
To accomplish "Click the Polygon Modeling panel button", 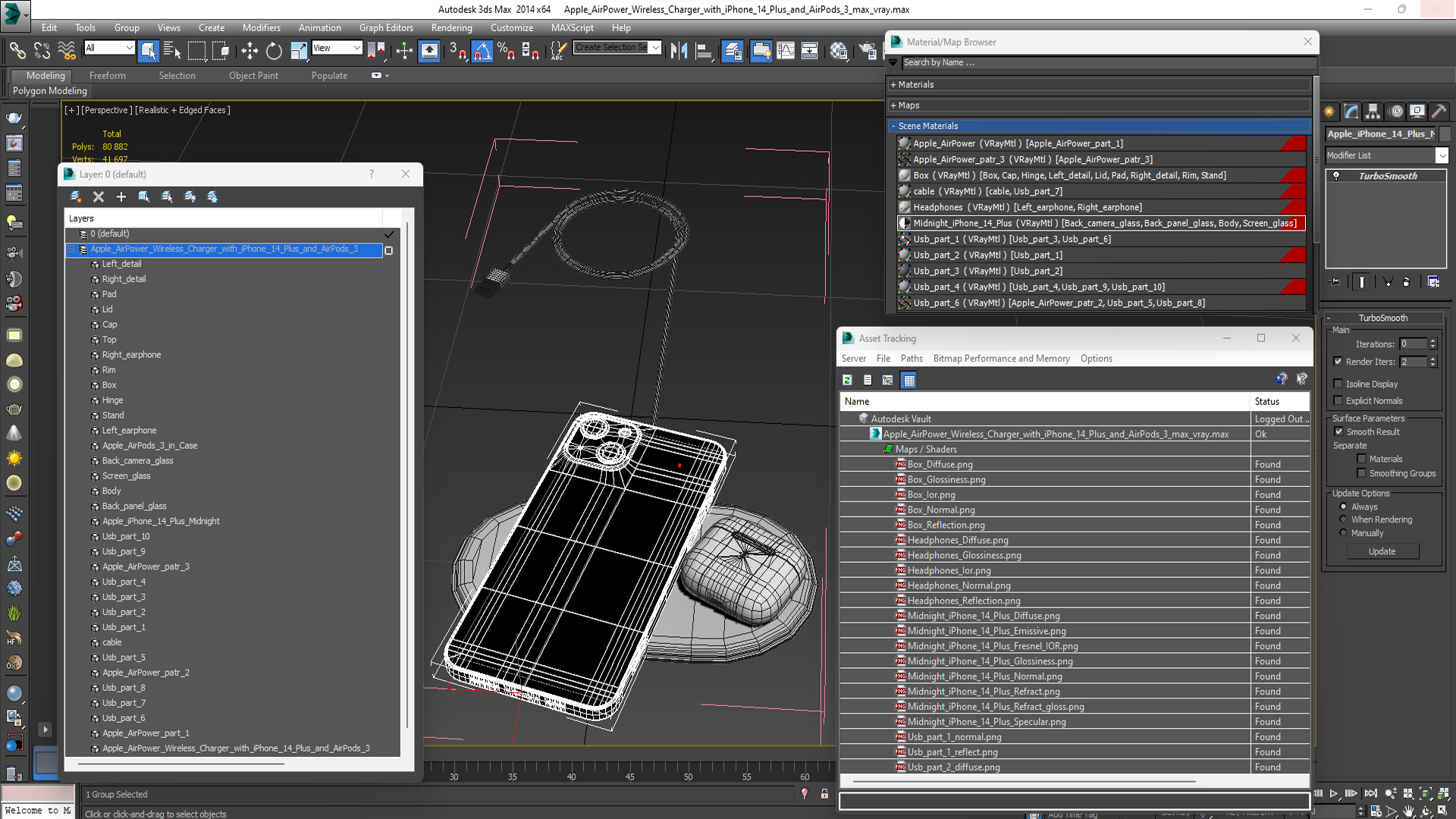I will tap(50, 91).
